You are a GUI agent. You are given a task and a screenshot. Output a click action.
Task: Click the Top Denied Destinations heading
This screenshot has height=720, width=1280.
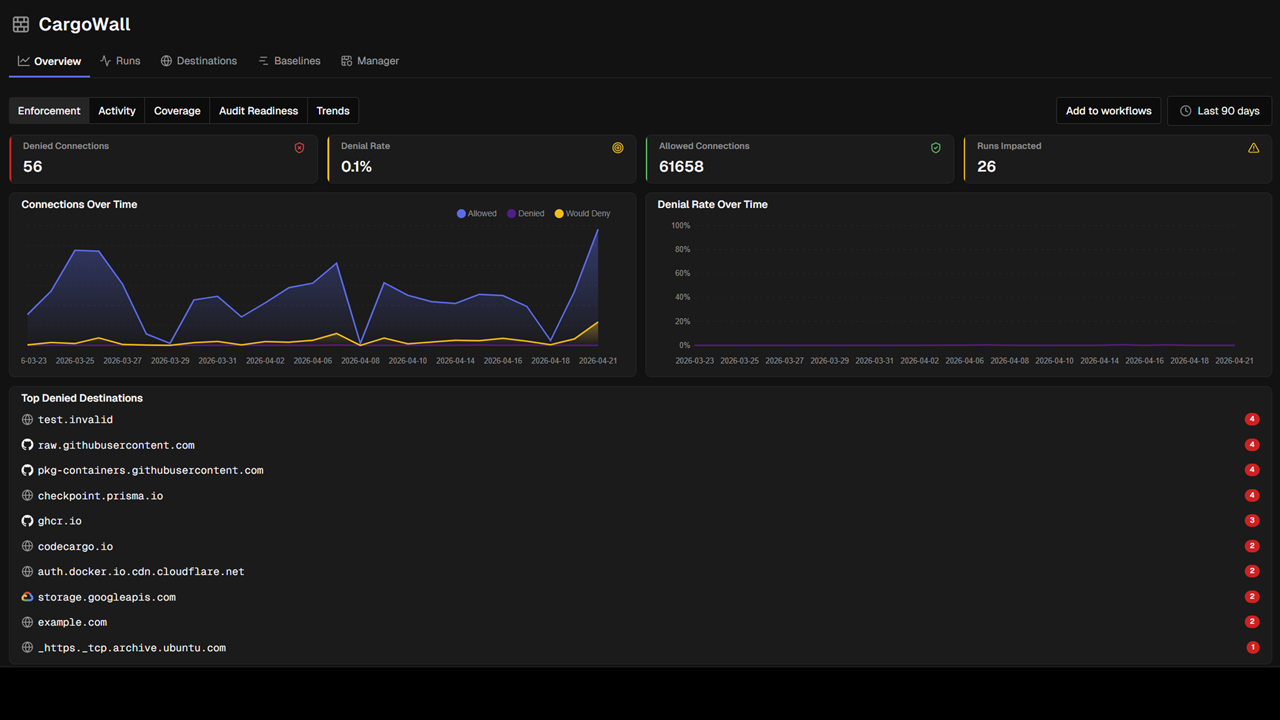pos(82,398)
